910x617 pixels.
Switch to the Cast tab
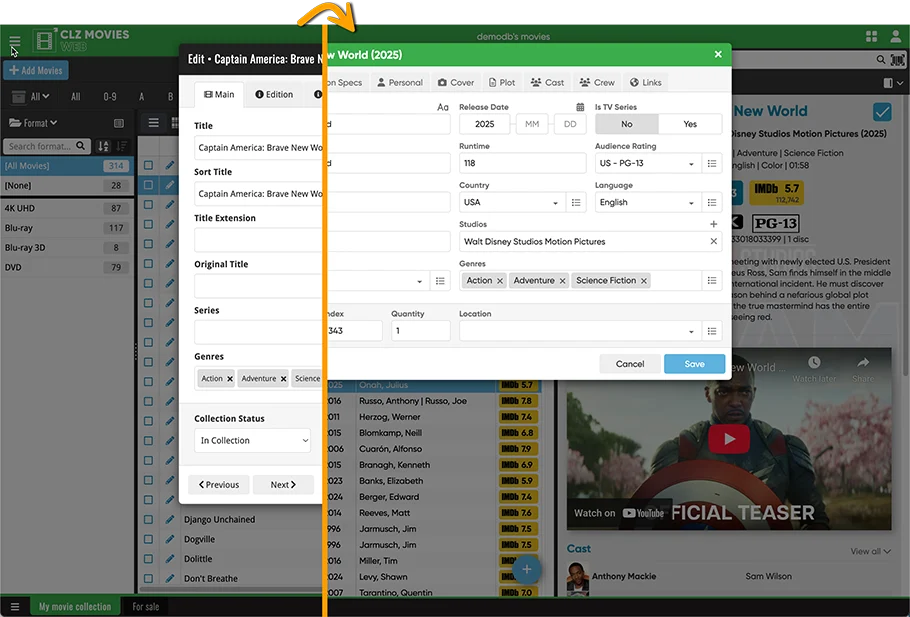[547, 82]
